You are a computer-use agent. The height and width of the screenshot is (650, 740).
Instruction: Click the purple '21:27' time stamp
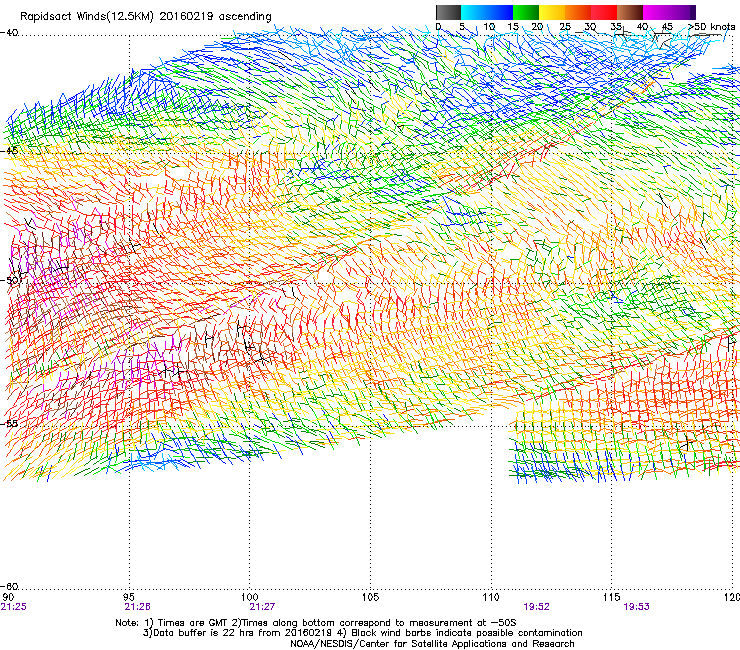click(262, 607)
